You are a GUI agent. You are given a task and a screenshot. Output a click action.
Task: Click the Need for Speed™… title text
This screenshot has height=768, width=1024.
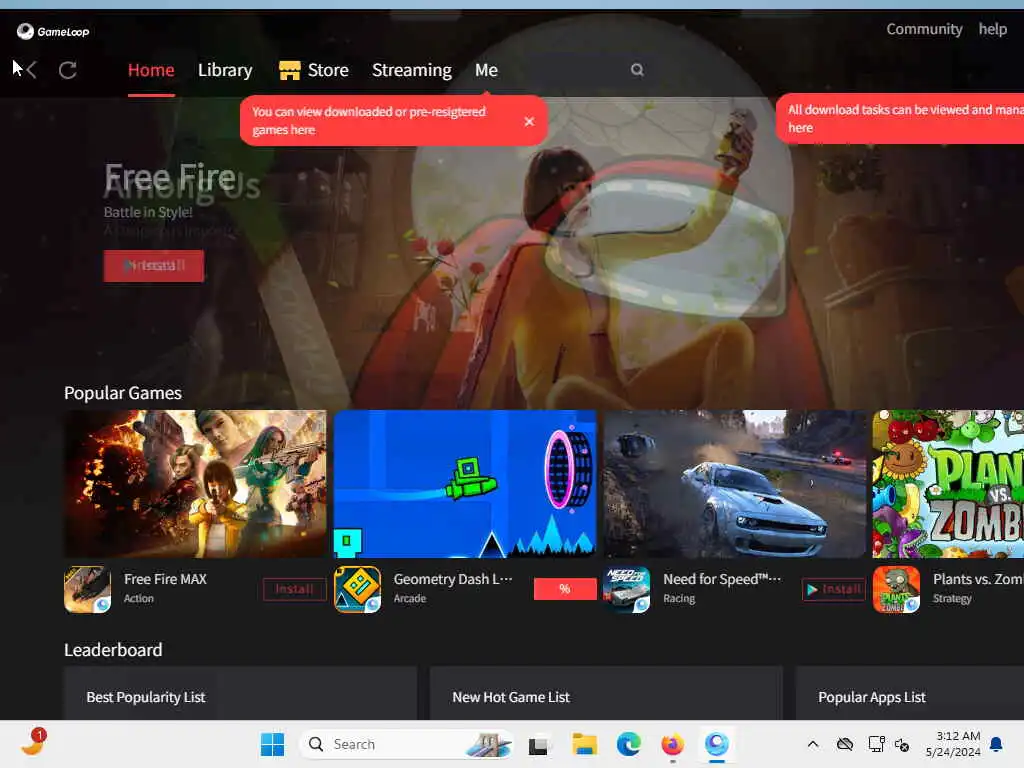pos(722,579)
